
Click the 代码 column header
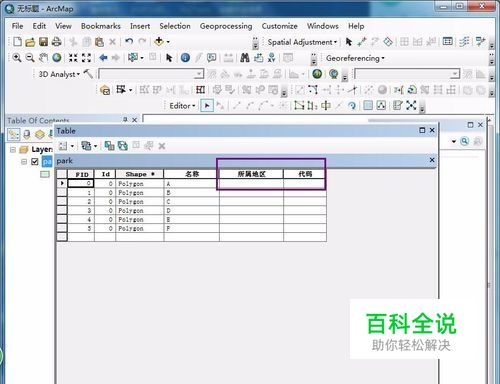[x=305, y=174]
